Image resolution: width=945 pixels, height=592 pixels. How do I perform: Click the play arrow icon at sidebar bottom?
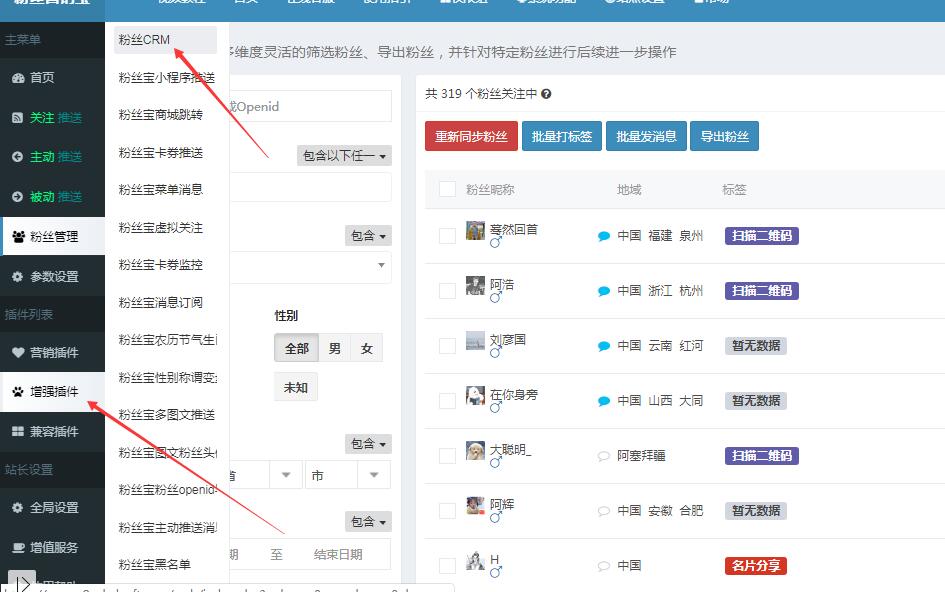point(22,582)
